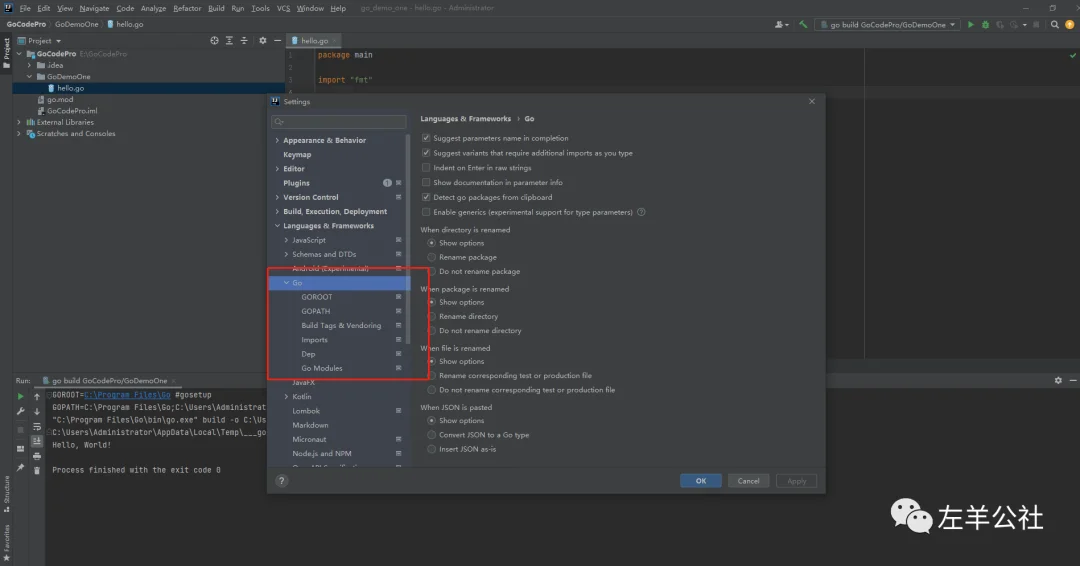This screenshot has width=1080, height=566.
Task: Click the print icon in Run console
Action: (x=37, y=456)
